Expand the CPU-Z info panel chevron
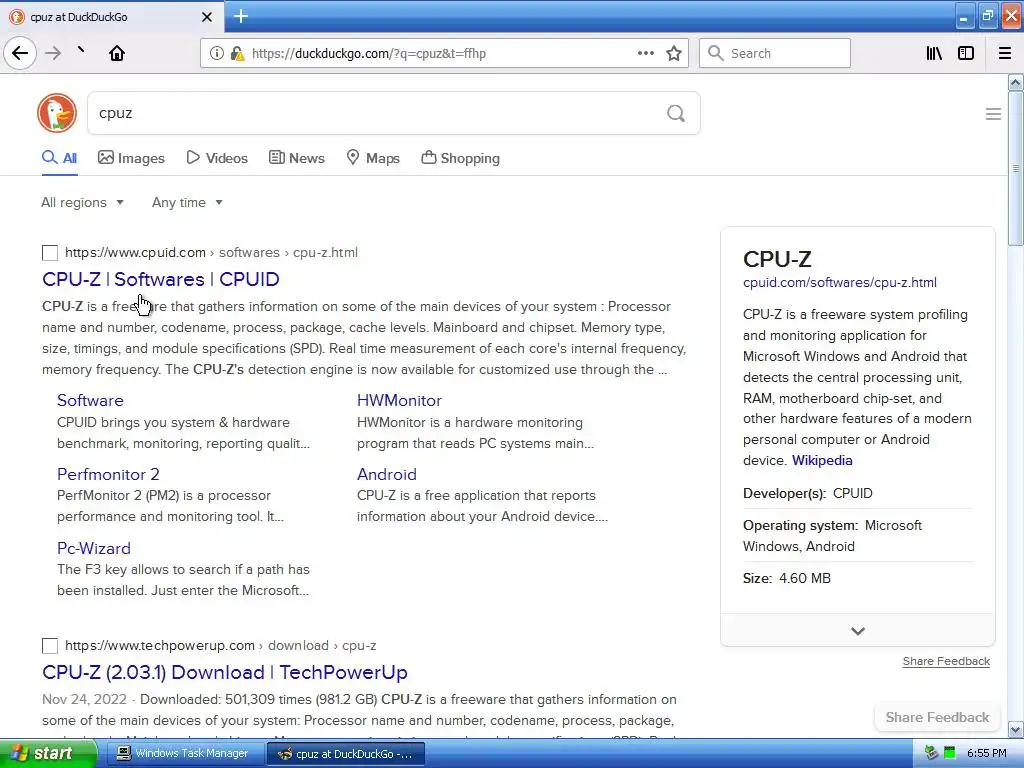The height and width of the screenshot is (768, 1024). coord(857,631)
